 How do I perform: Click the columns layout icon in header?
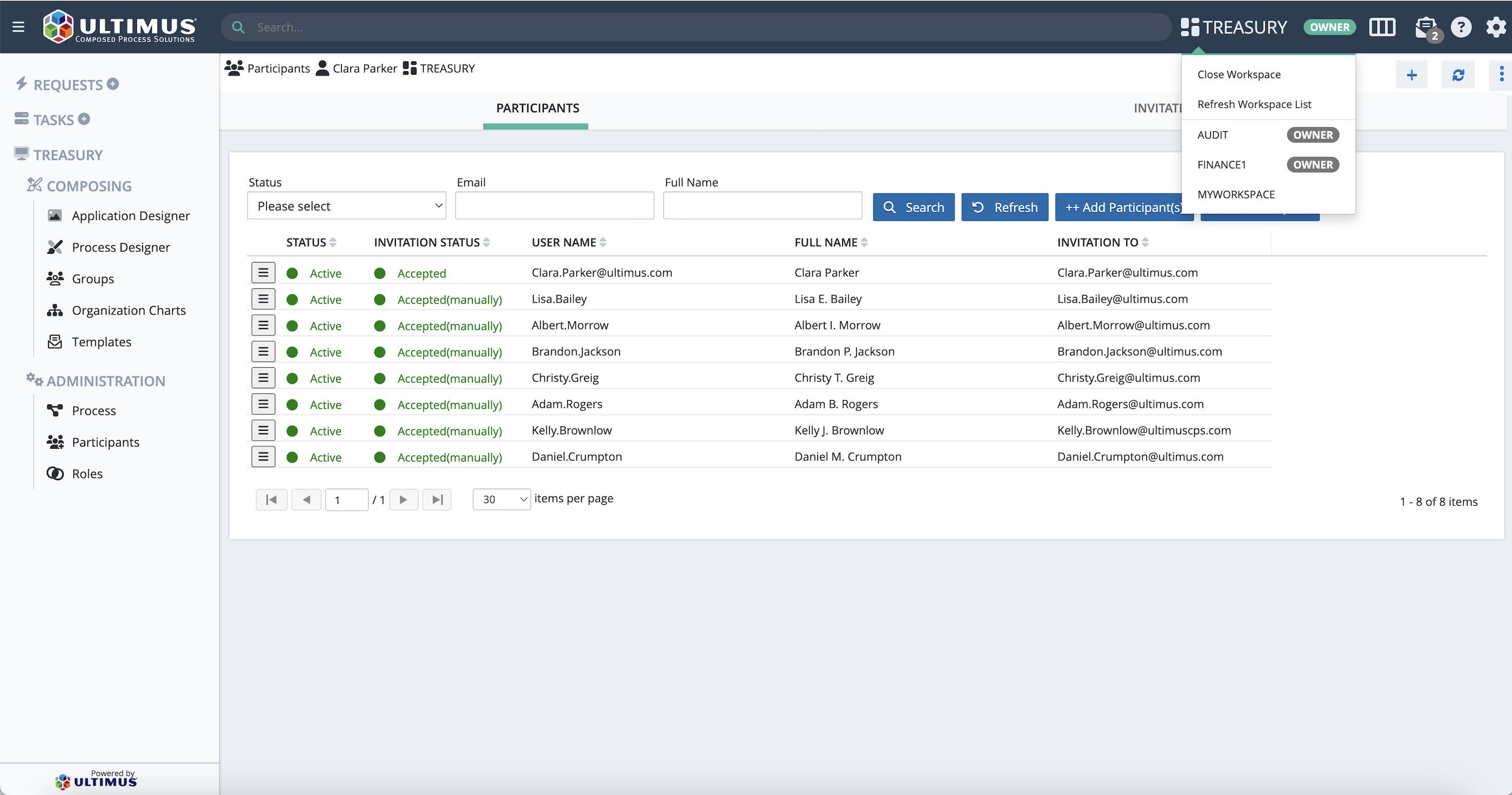click(1382, 27)
